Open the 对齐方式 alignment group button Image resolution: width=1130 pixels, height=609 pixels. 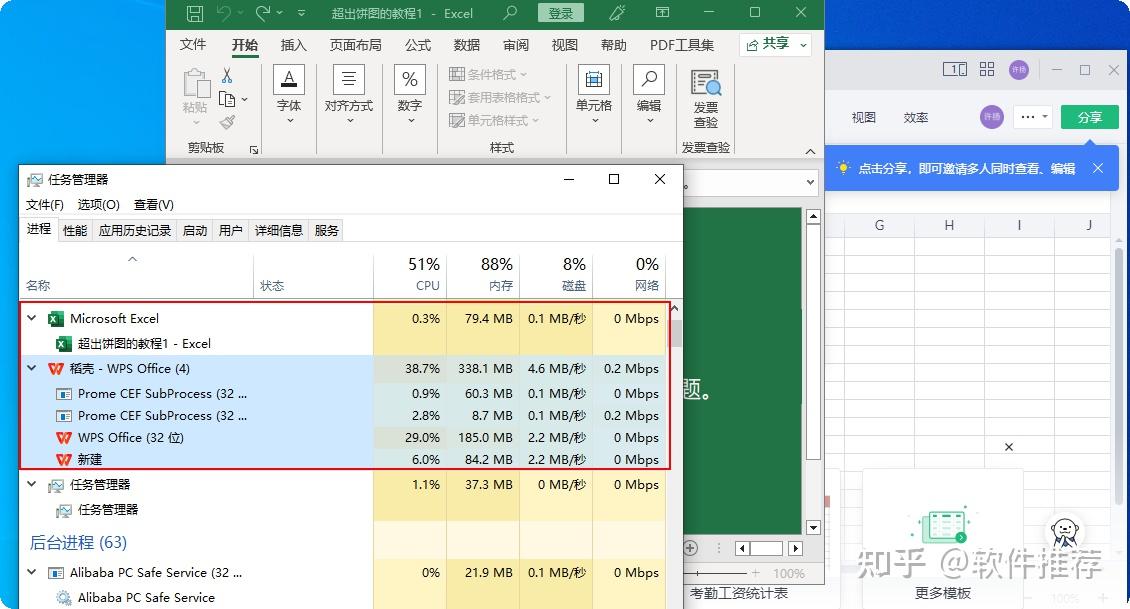click(x=349, y=94)
